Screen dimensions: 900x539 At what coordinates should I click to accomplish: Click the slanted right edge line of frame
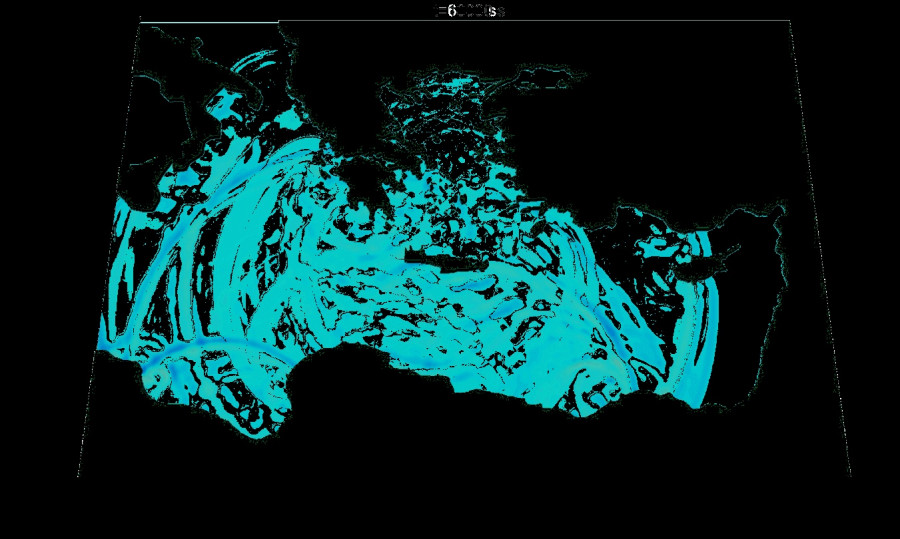820,250
